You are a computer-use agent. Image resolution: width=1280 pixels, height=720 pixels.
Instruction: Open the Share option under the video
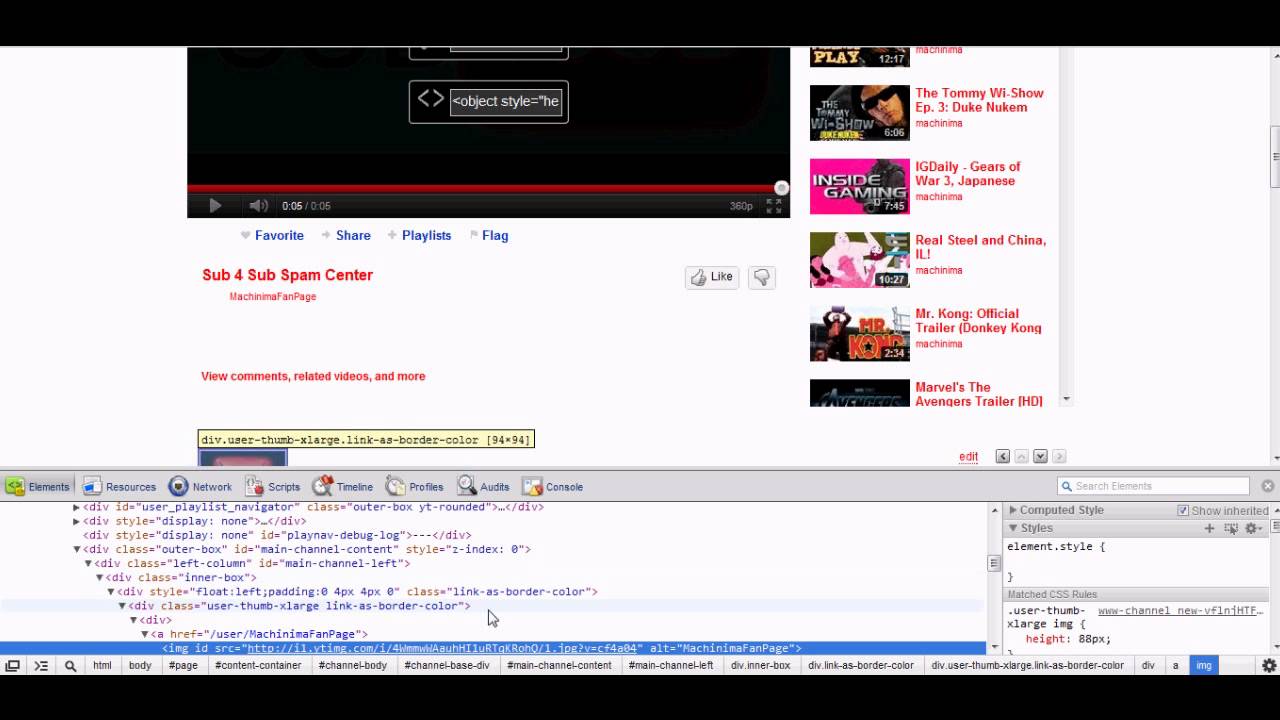[353, 236]
